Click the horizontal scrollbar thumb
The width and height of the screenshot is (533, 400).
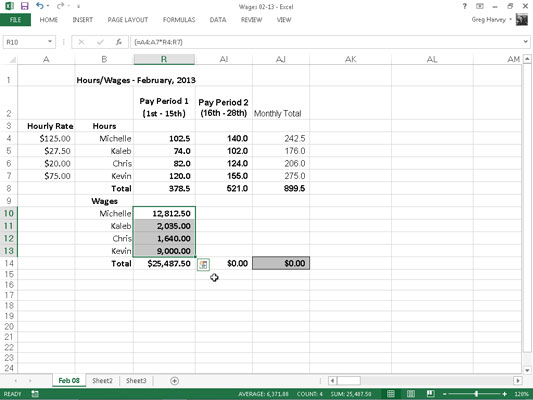pos(349,381)
